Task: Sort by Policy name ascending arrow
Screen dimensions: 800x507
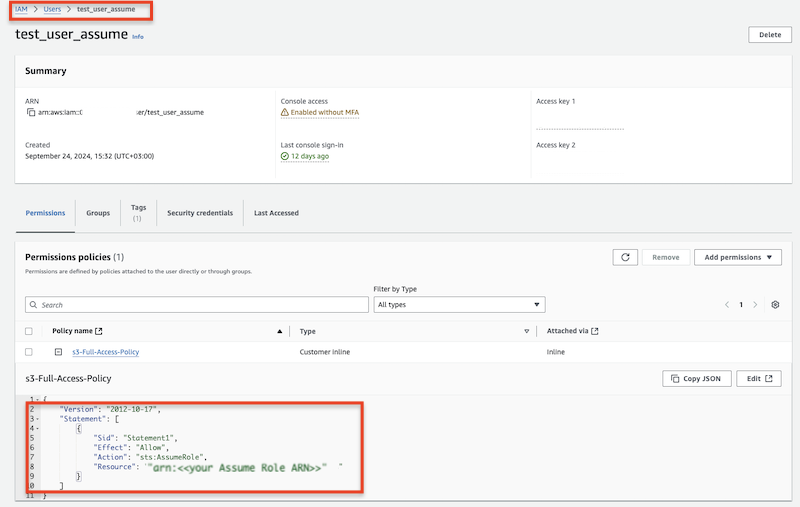Action: click(x=280, y=332)
